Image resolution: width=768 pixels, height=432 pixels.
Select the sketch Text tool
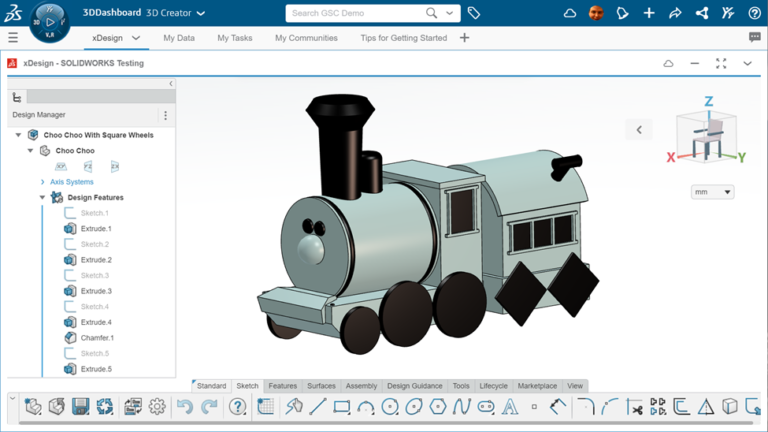click(509, 407)
